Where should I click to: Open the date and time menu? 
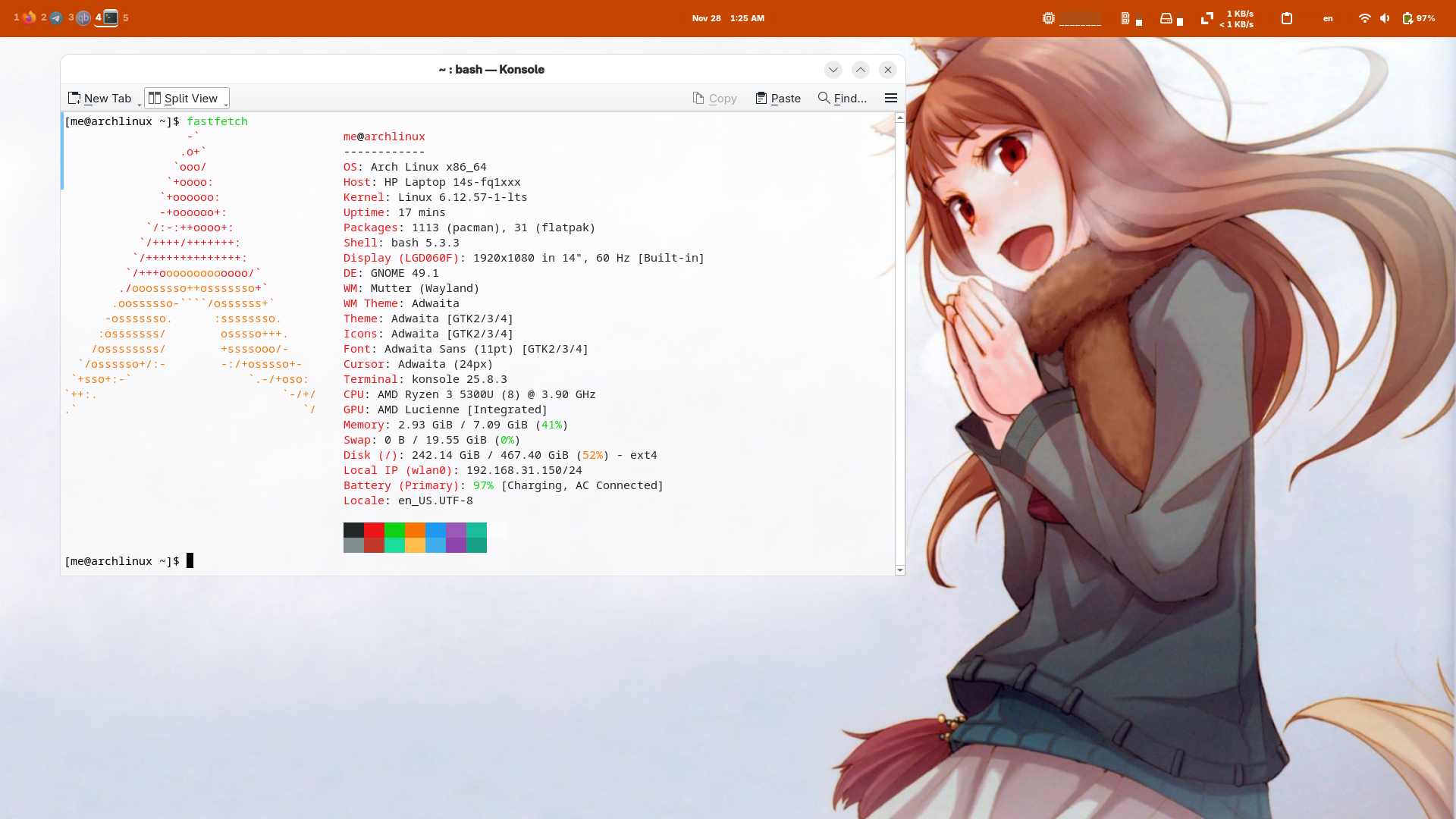coord(727,18)
